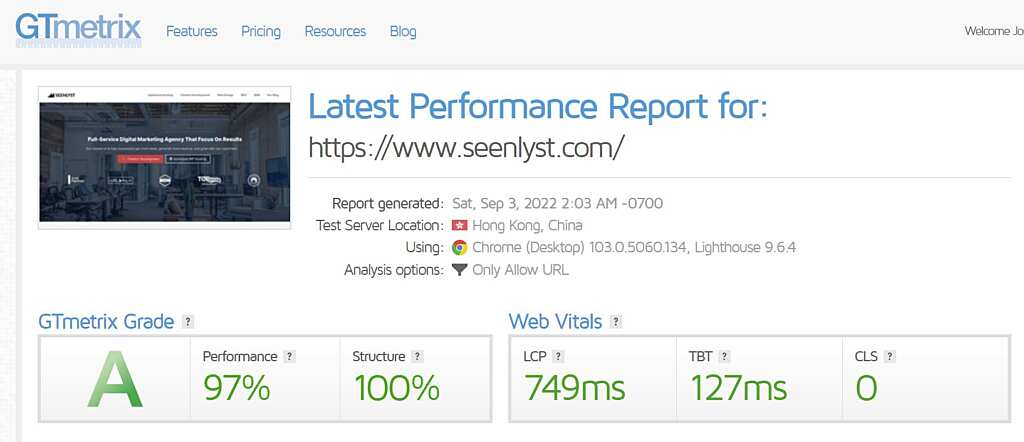Go to the Blog page
The image size is (1024, 442).
[x=403, y=31]
